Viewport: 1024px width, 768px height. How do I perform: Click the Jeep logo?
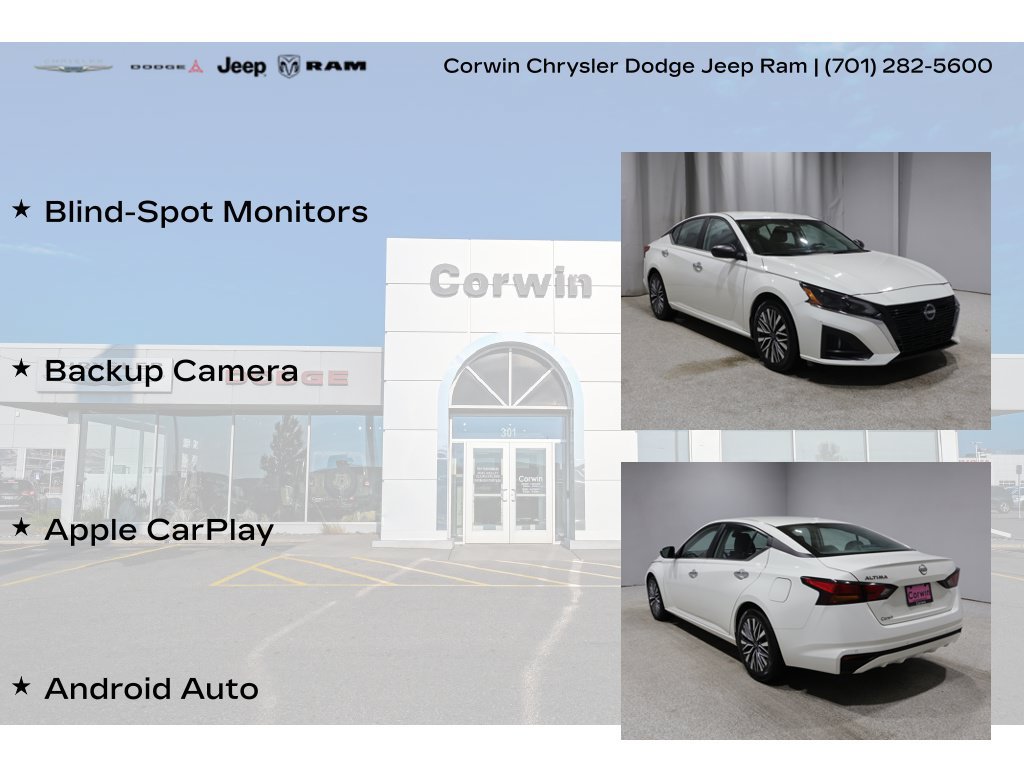click(x=242, y=66)
